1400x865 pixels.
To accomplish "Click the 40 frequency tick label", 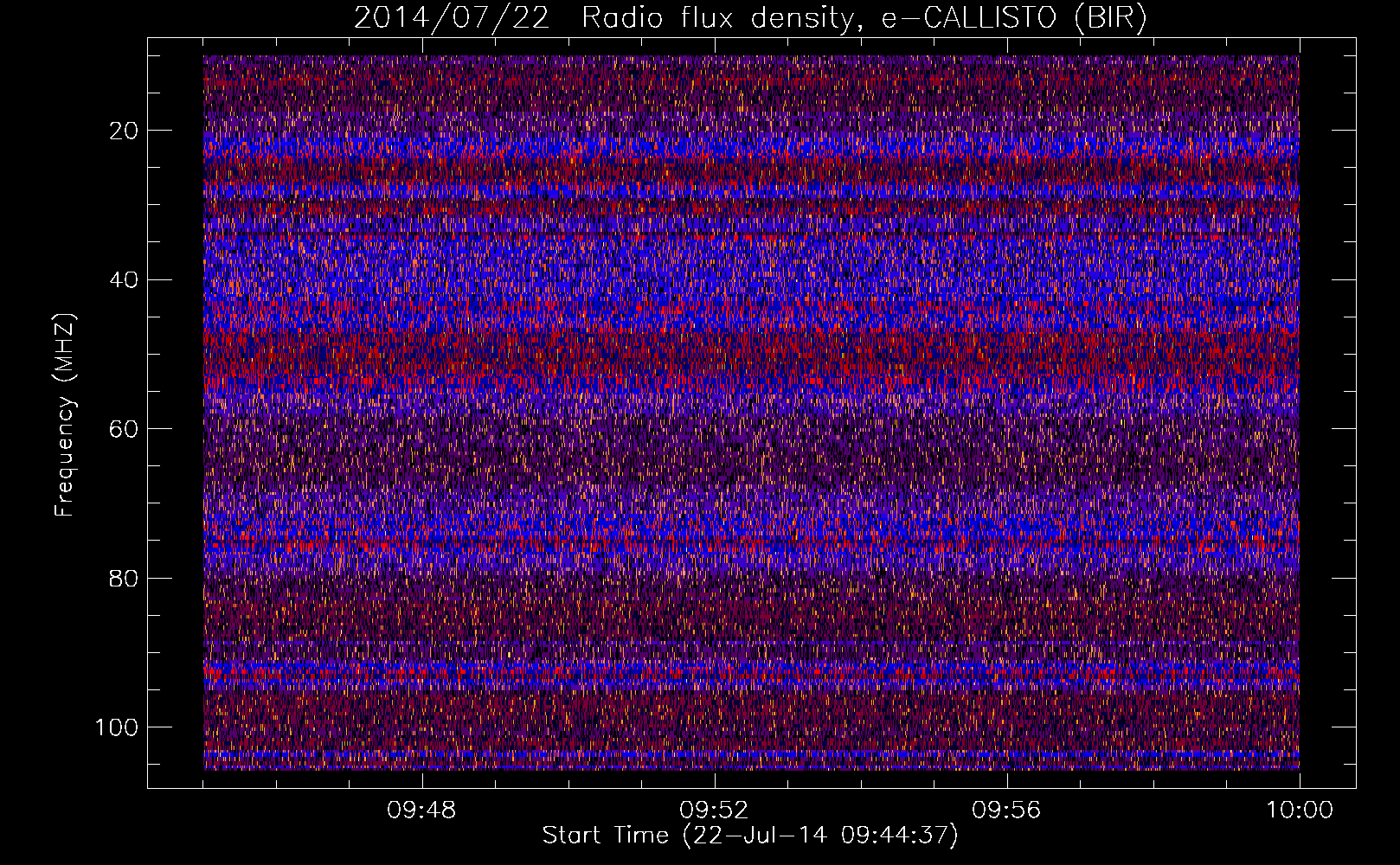I will click(124, 279).
